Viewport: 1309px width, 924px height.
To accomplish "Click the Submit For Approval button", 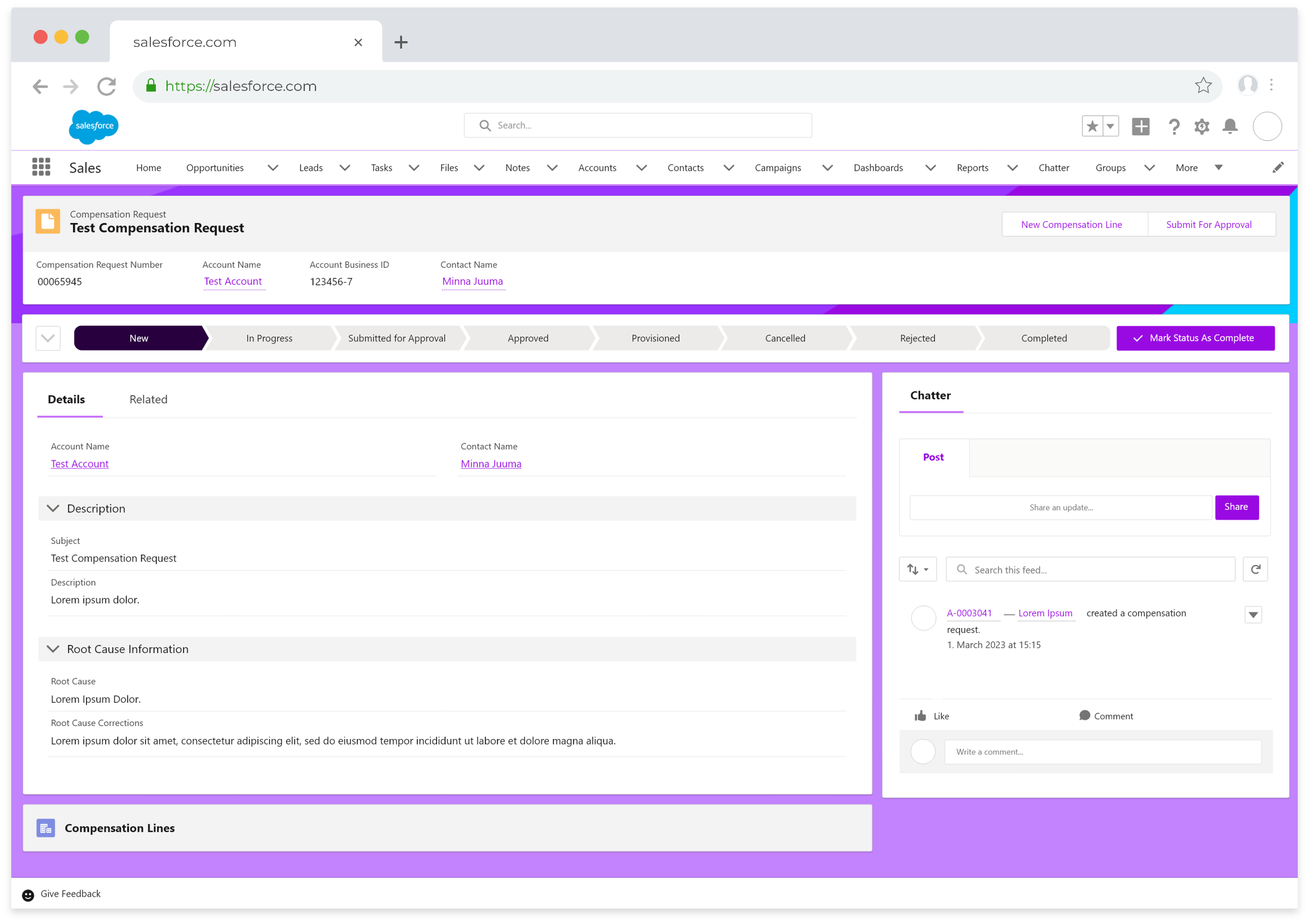I will pyautogui.click(x=1208, y=224).
